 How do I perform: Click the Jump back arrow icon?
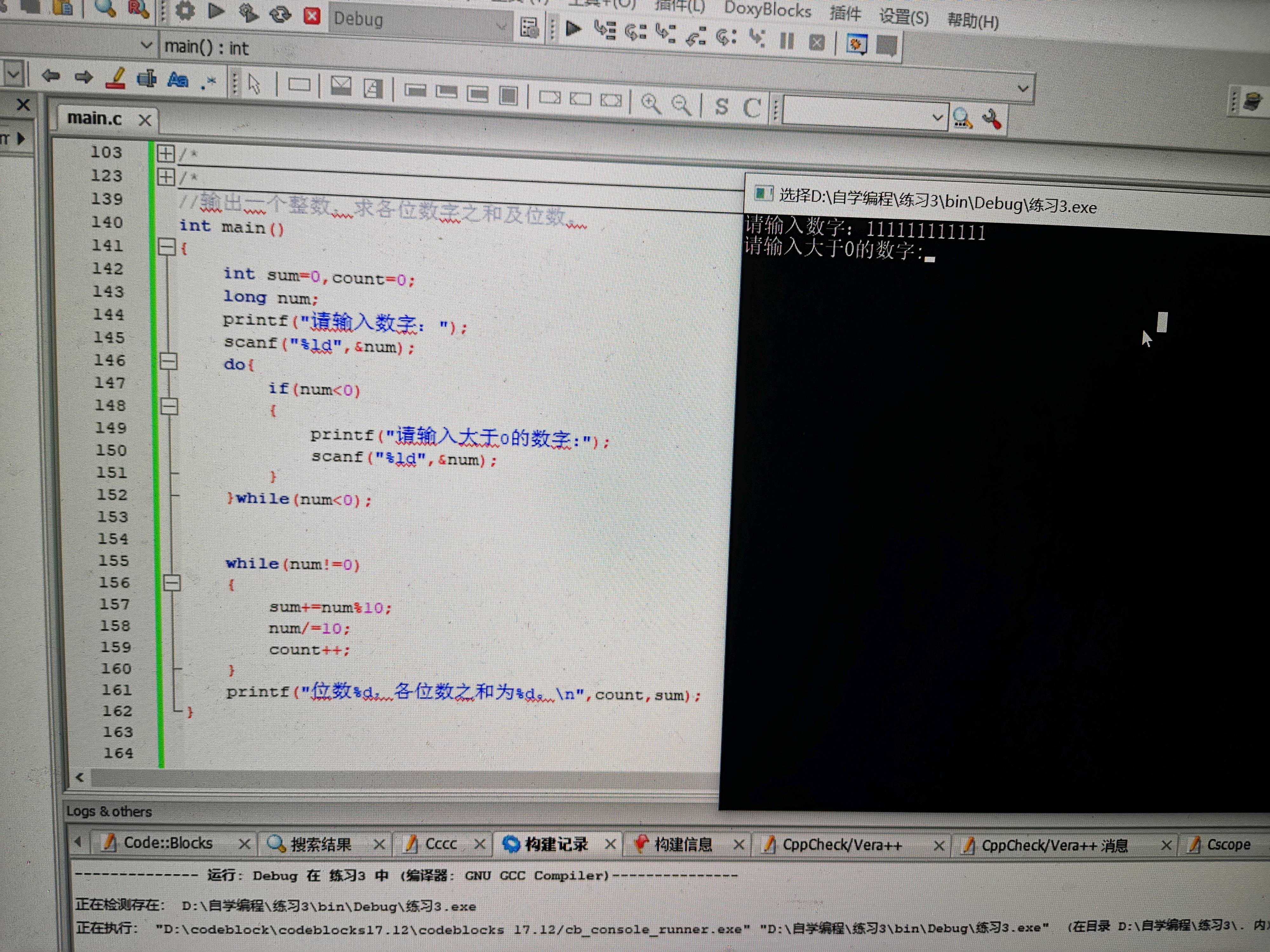pyautogui.click(x=50, y=75)
